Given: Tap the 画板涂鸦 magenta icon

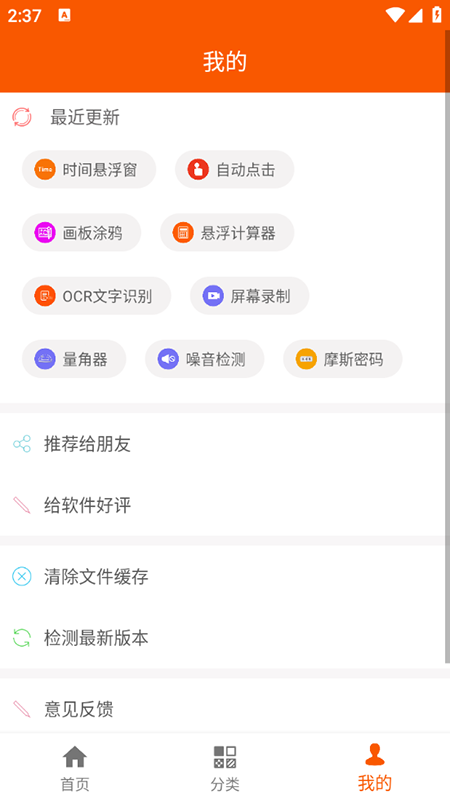Looking at the screenshot, I should (x=45, y=232).
